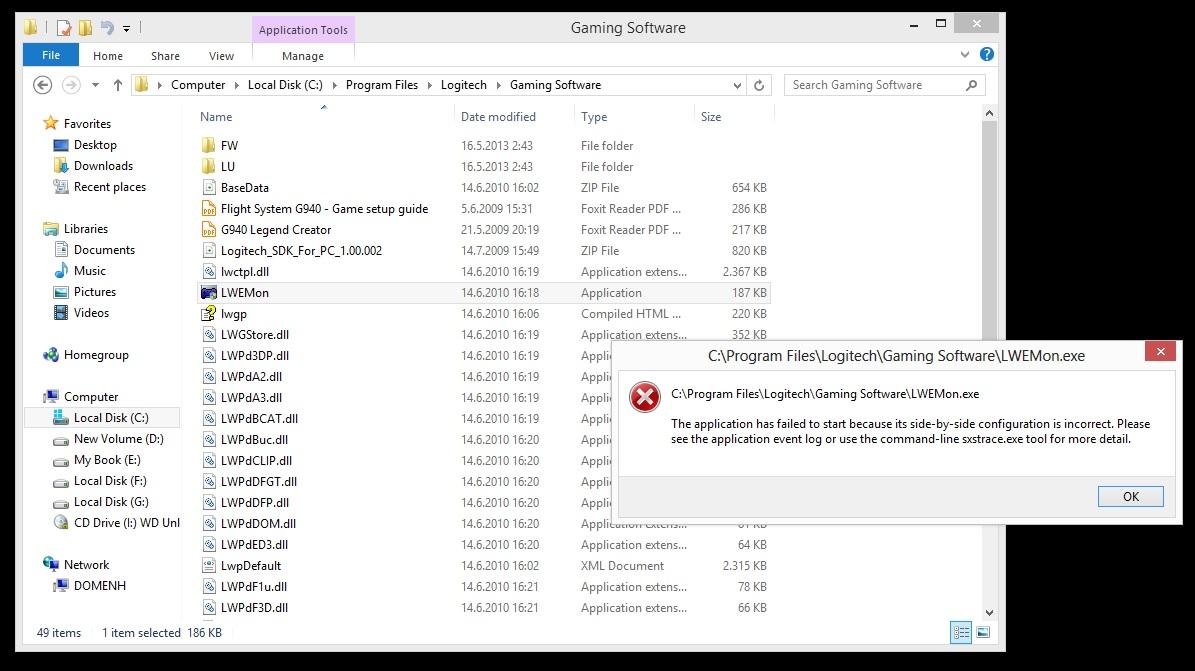Screen dimensions: 1195x671
Task: Click the file list scroll down arrow
Action: [x=989, y=612]
